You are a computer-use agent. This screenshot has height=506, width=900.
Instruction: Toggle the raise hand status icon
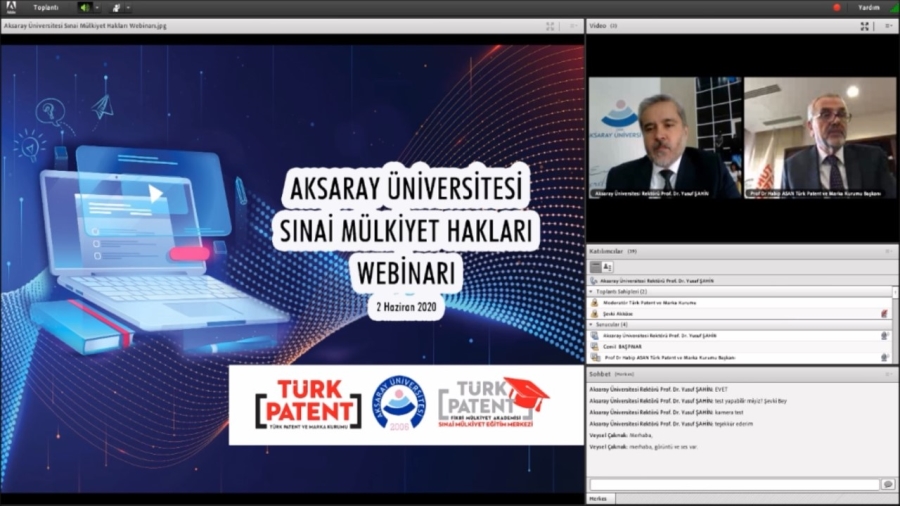[x=117, y=7]
